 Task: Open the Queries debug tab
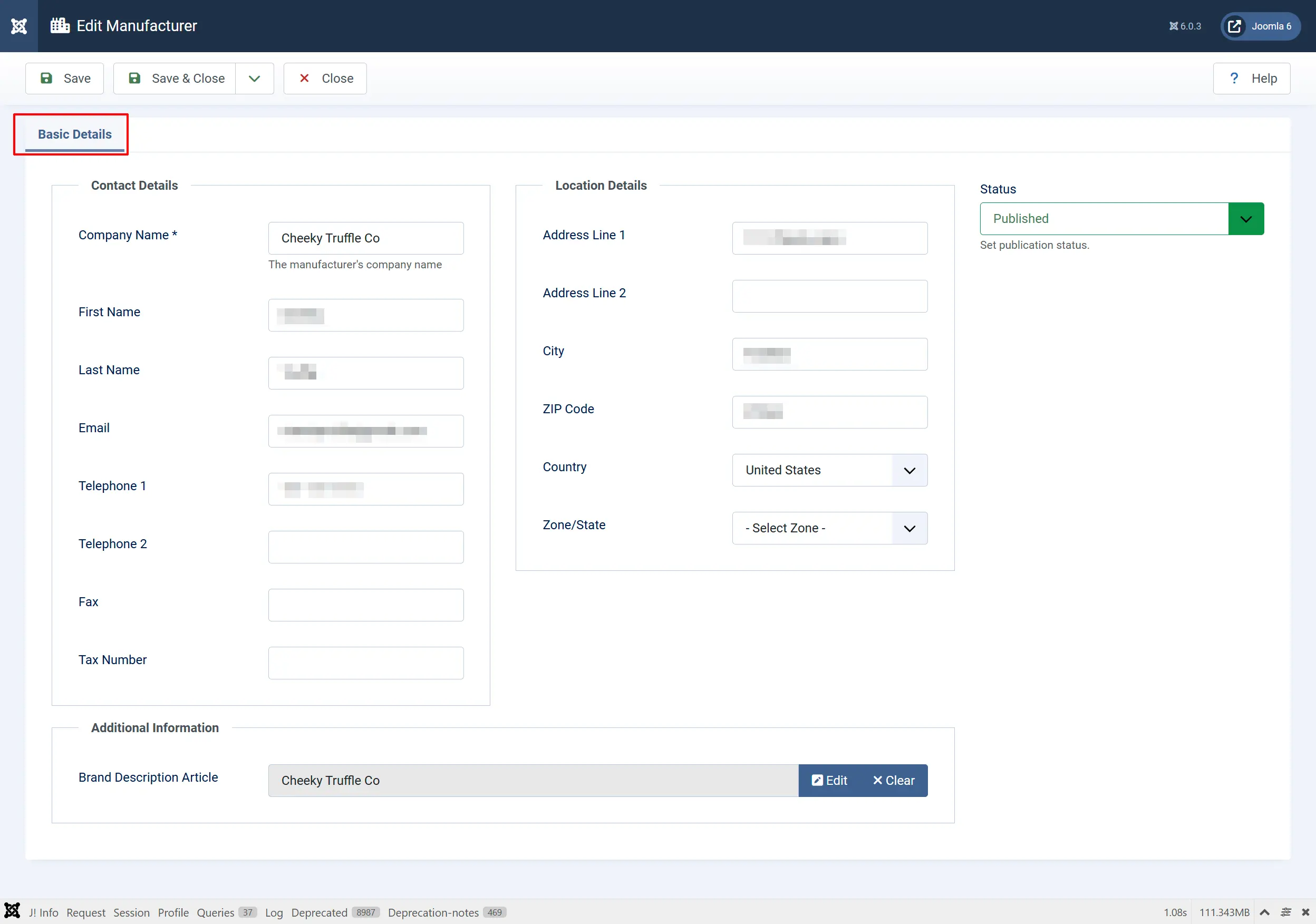pyautogui.click(x=226, y=912)
